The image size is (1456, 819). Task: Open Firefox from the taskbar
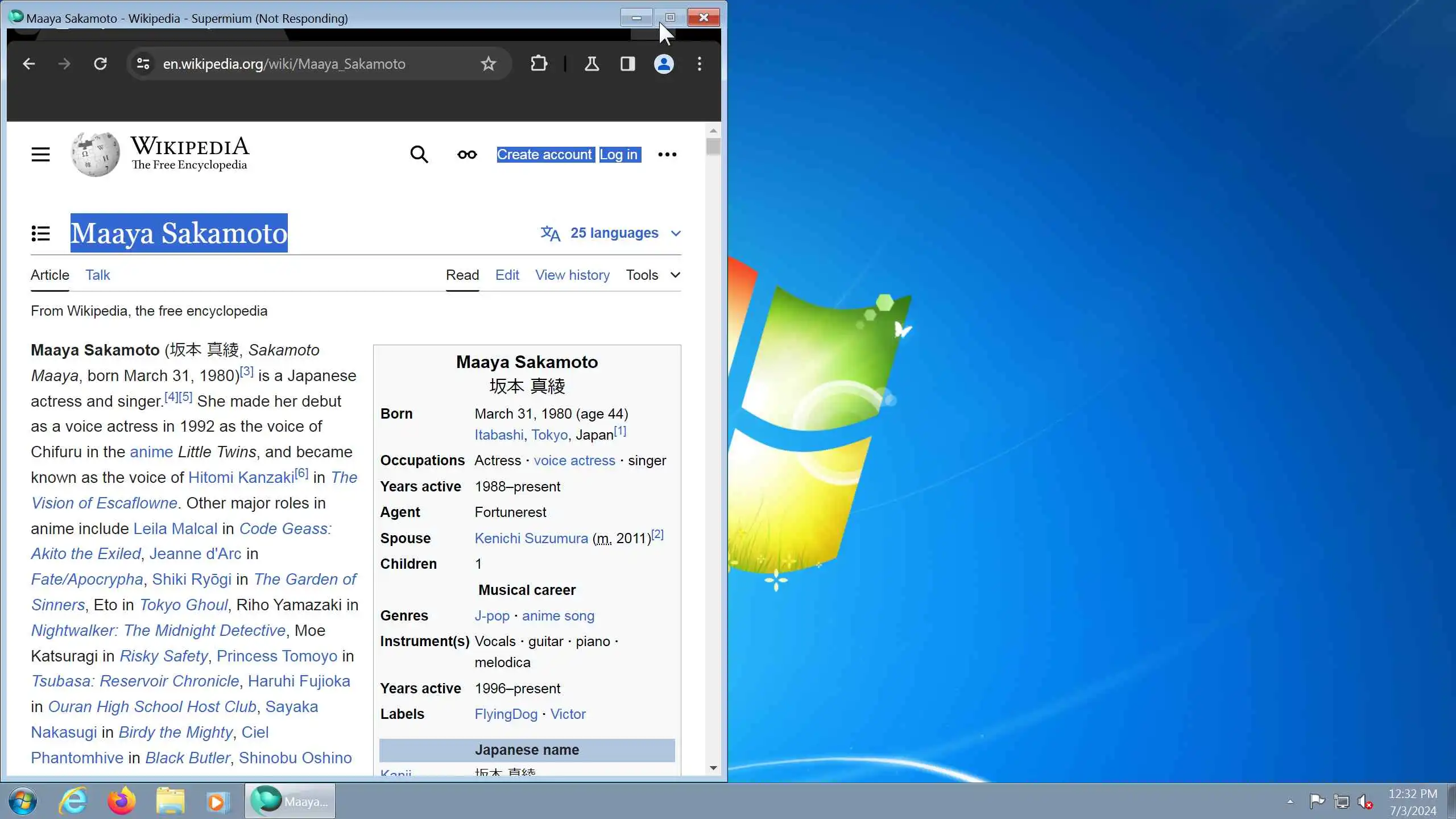121,801
